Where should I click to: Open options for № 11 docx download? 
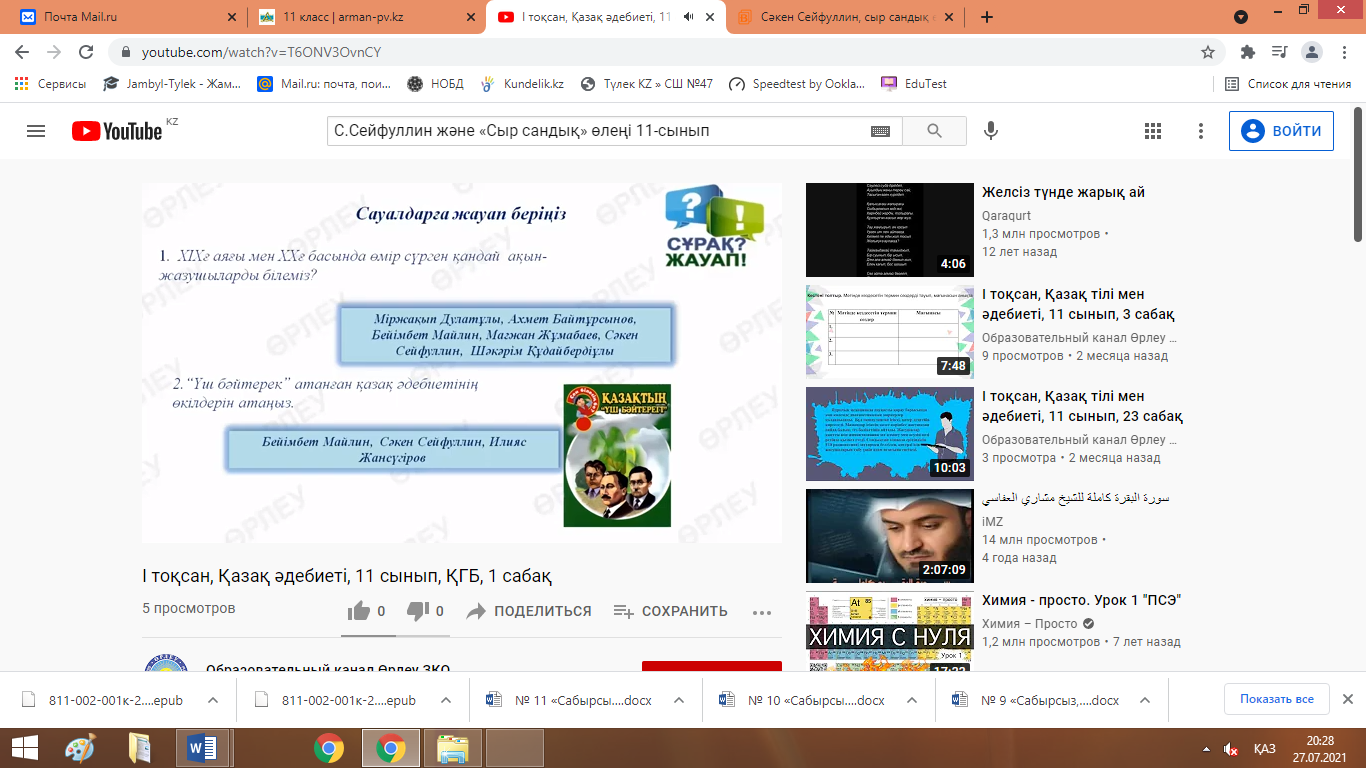679,700
